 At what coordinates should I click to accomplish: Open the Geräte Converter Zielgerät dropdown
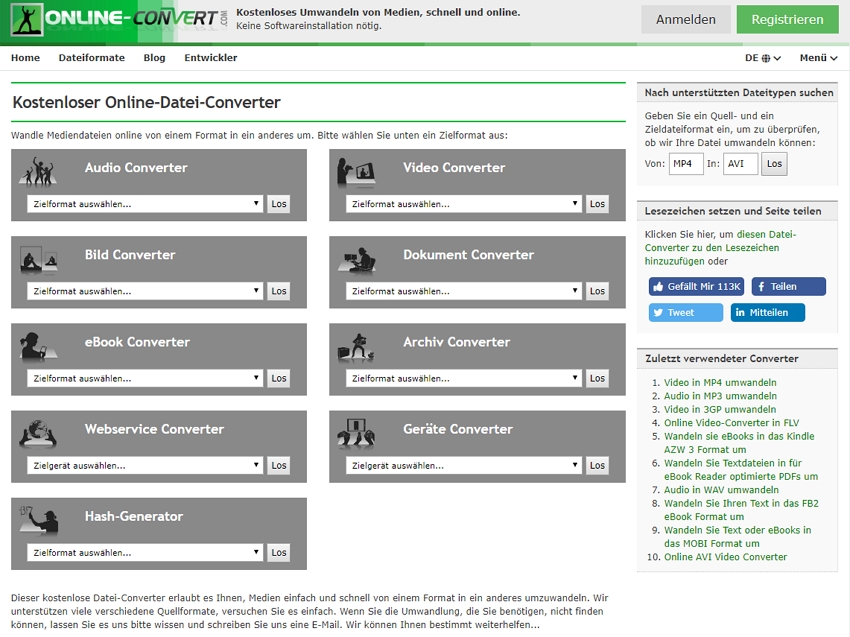(464, 465)
